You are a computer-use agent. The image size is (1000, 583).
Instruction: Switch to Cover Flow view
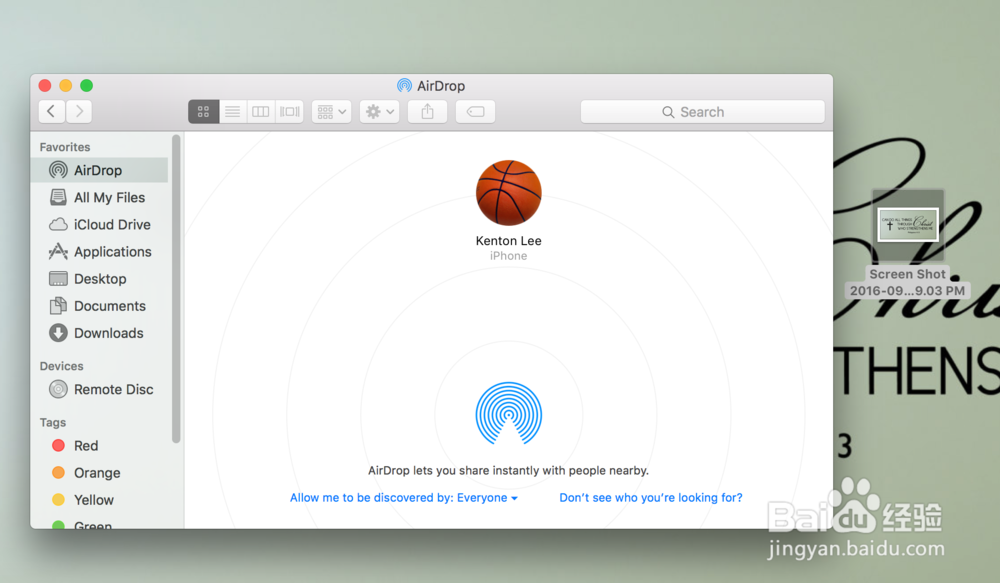click(x=290, y=112)
